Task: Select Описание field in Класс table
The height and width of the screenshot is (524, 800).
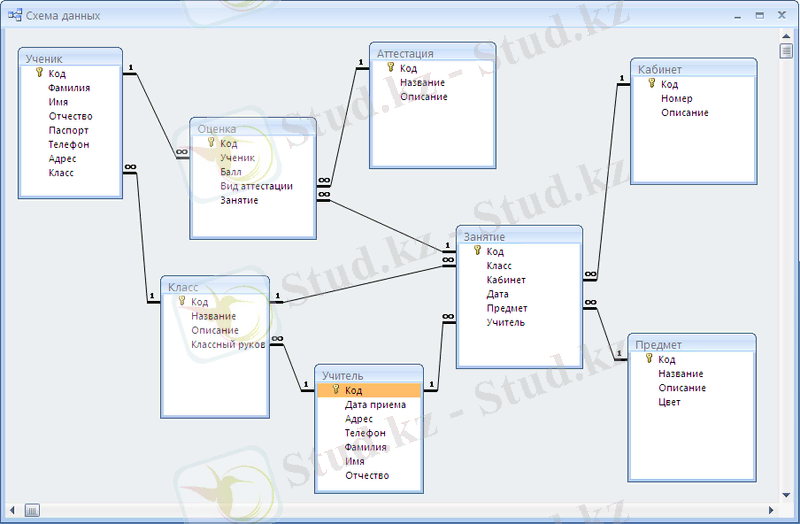Action: point(215,330)
